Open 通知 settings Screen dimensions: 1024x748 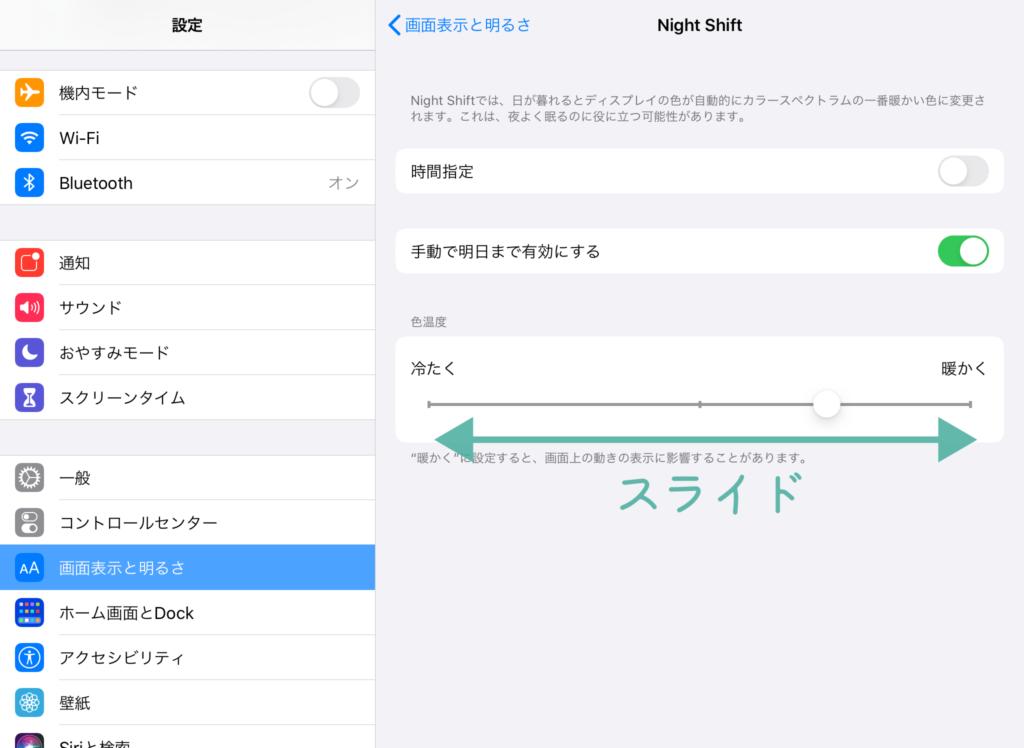(187, 263)
